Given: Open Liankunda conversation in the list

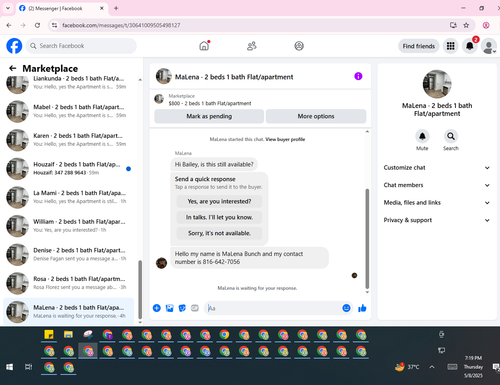Looking at the screenshot, I should 70,83.
